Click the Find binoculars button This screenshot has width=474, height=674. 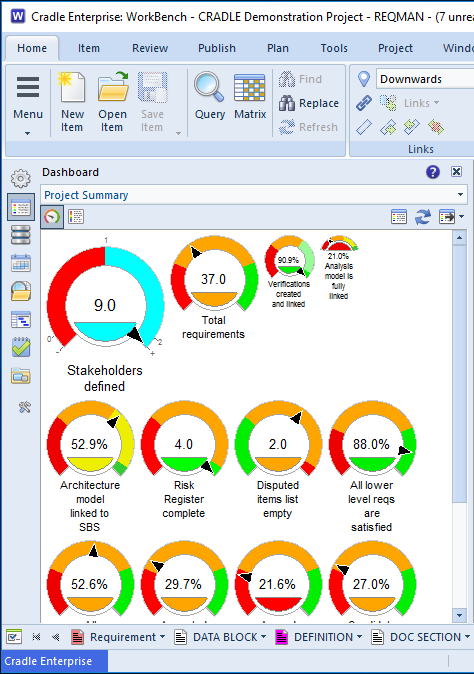pos(300,79)
